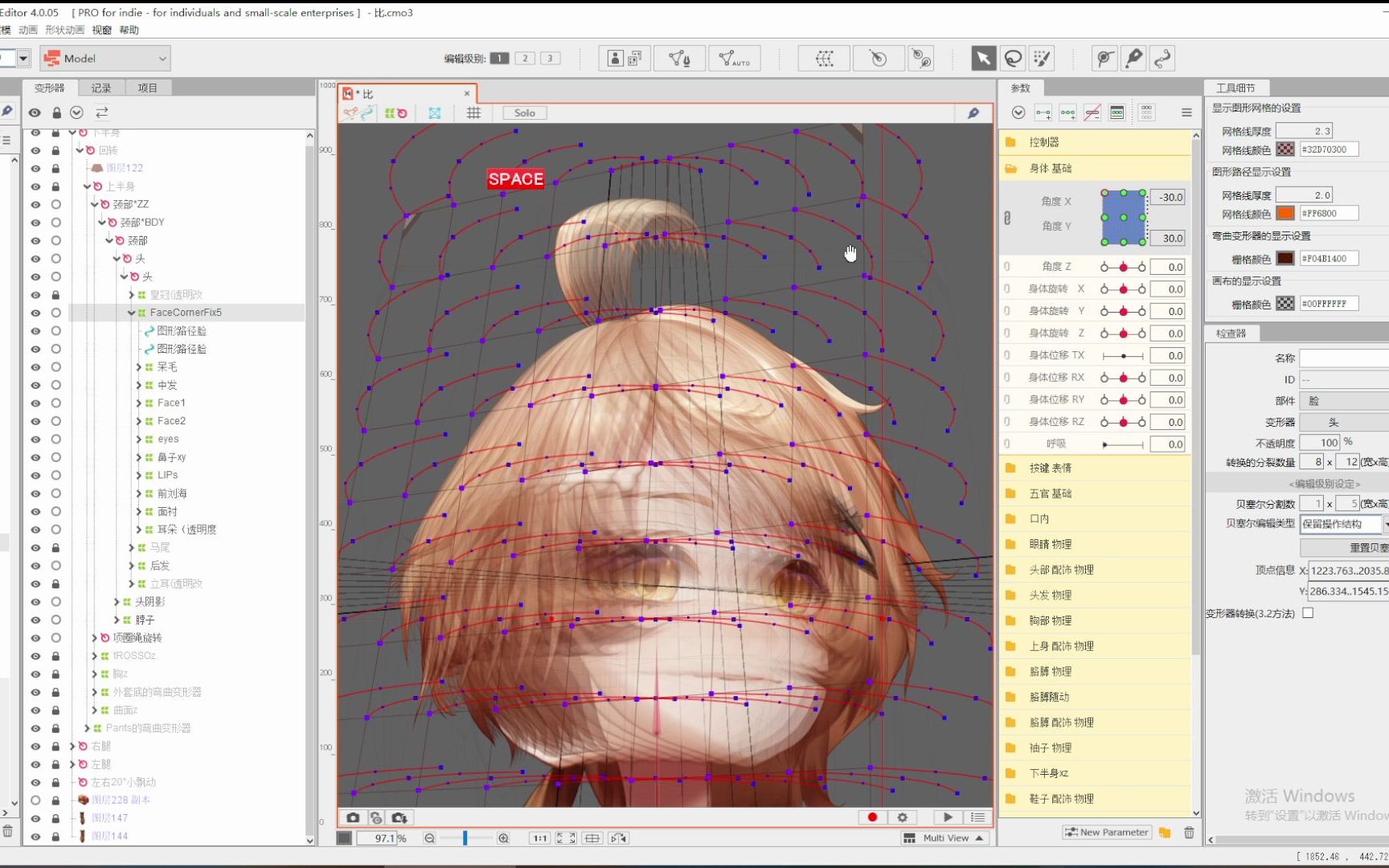1389x868 pixels.
Task: Click the 名称 input field in the inspector
Action: pyautogui.click(x=1344, y=358)
